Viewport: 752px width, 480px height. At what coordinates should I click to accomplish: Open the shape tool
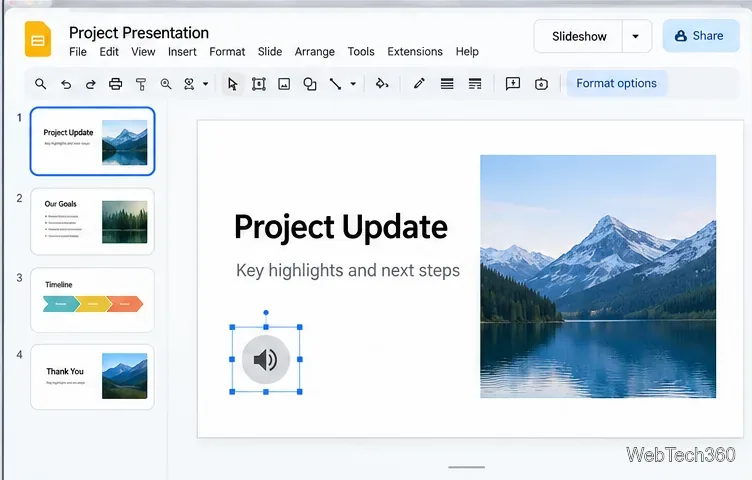(x=310, y=84)
